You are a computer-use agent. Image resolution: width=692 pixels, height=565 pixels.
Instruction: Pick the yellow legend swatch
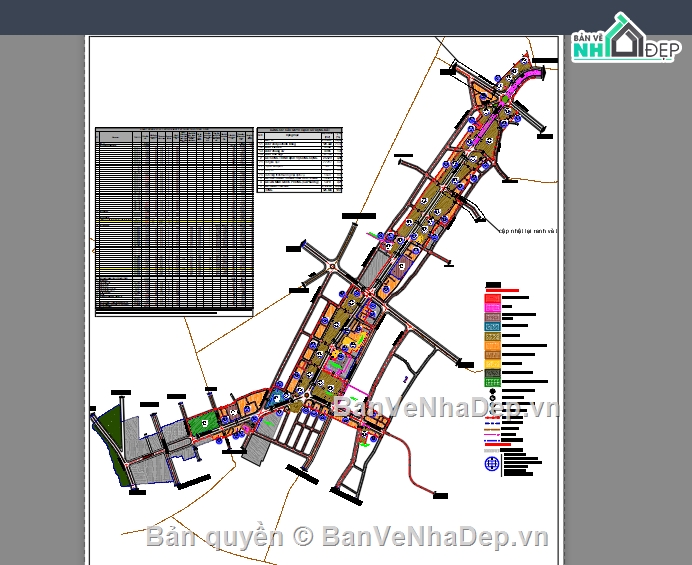(x=492, y=364)
